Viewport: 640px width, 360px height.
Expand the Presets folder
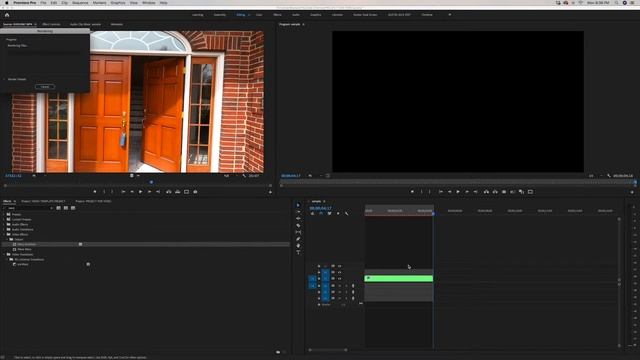pyautogui.click(x=4, y=214)
